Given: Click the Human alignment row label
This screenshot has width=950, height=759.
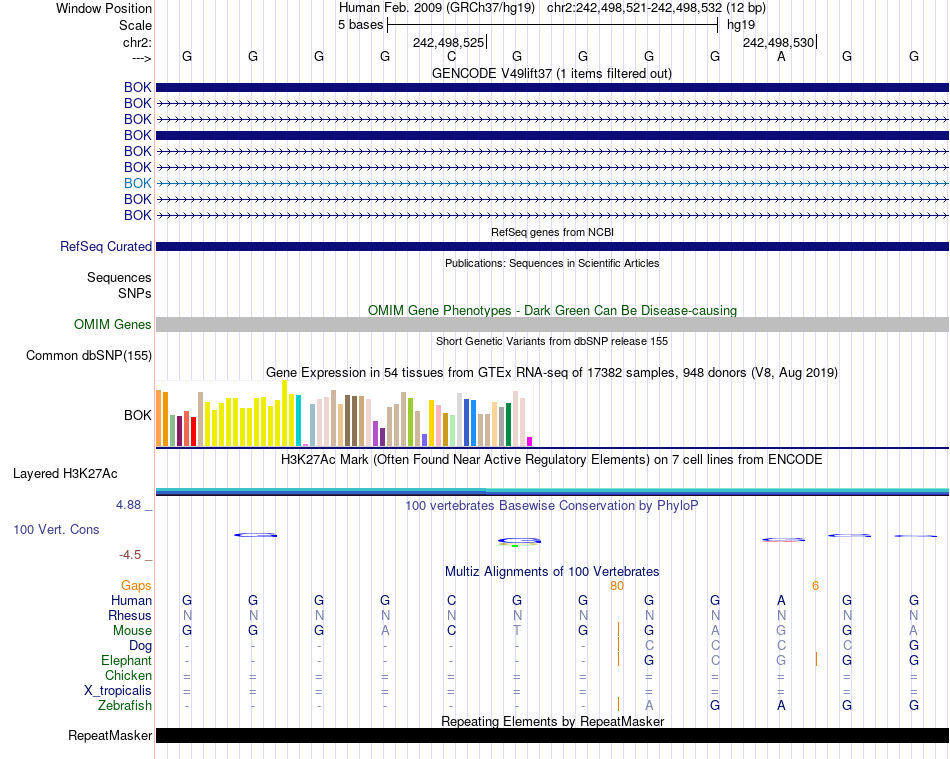Looking at the screenshot, I should pyautogui.click(x=131, y=600).
